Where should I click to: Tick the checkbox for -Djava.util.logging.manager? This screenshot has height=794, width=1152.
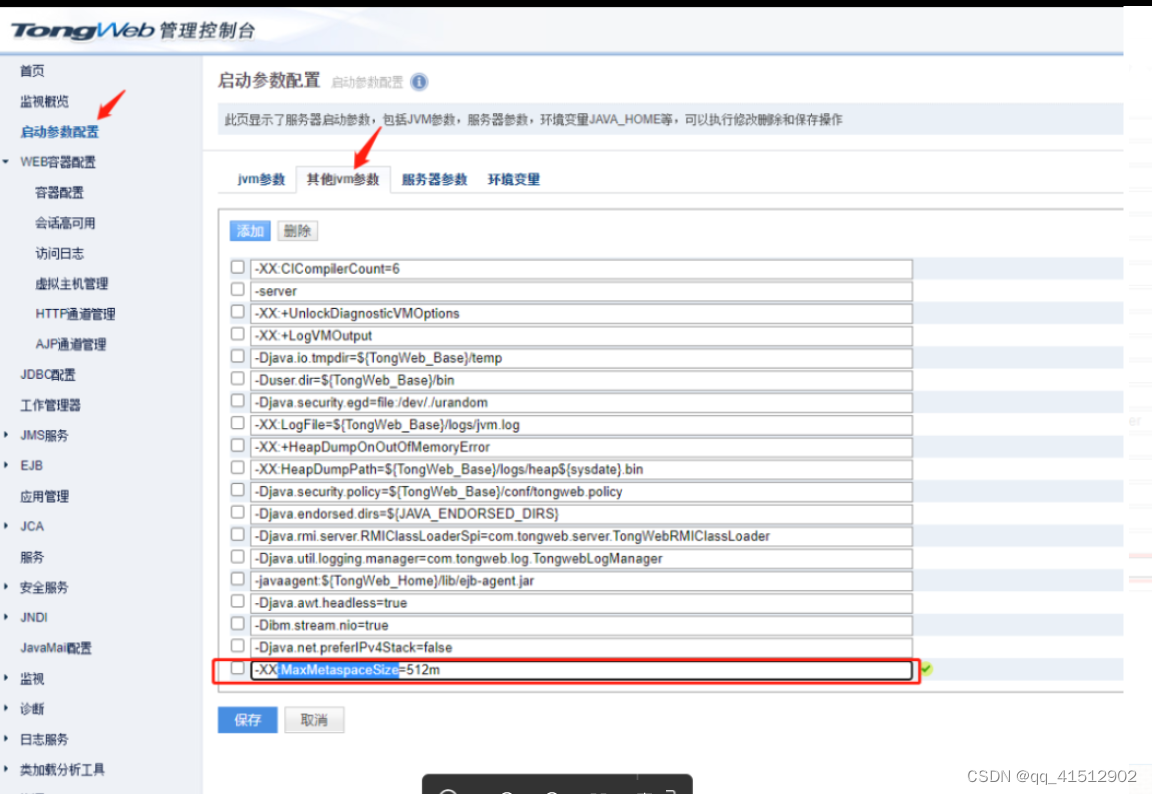point(237,557)
